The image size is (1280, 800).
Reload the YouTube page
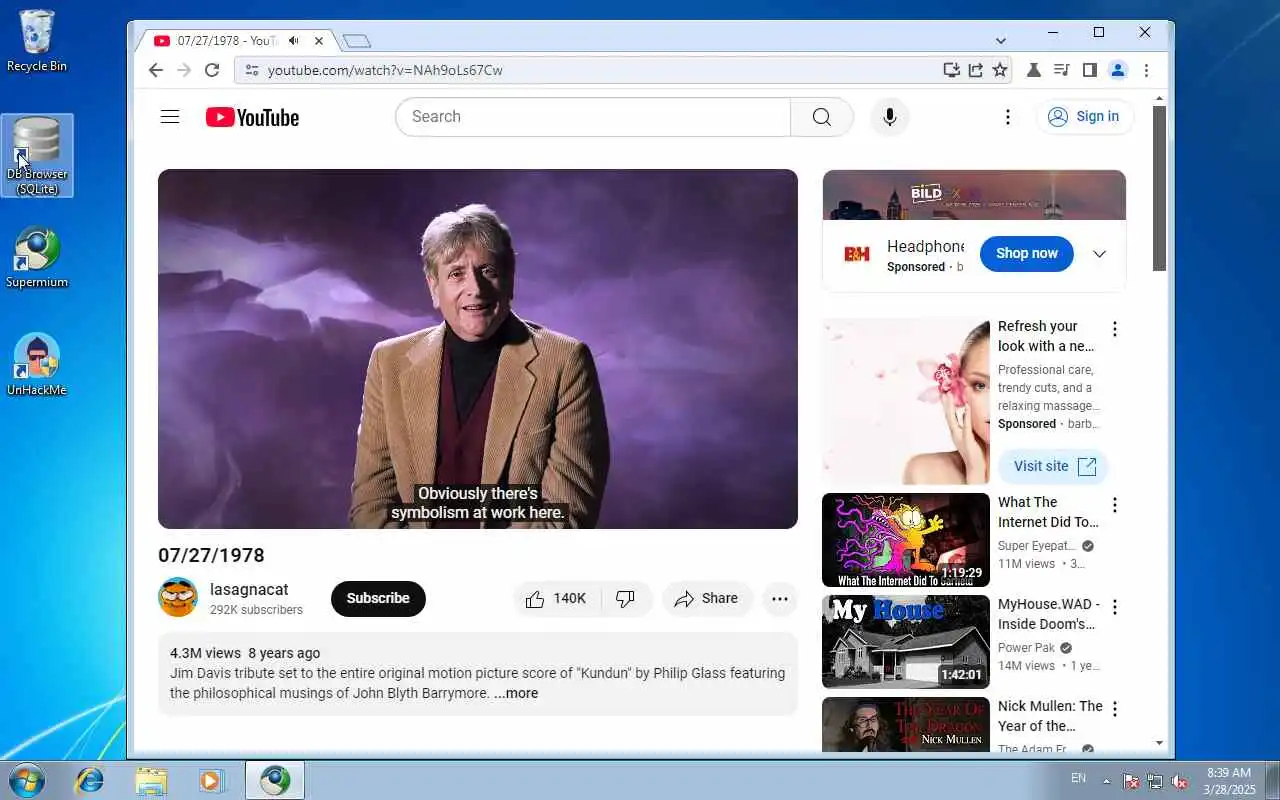[212, 70]
